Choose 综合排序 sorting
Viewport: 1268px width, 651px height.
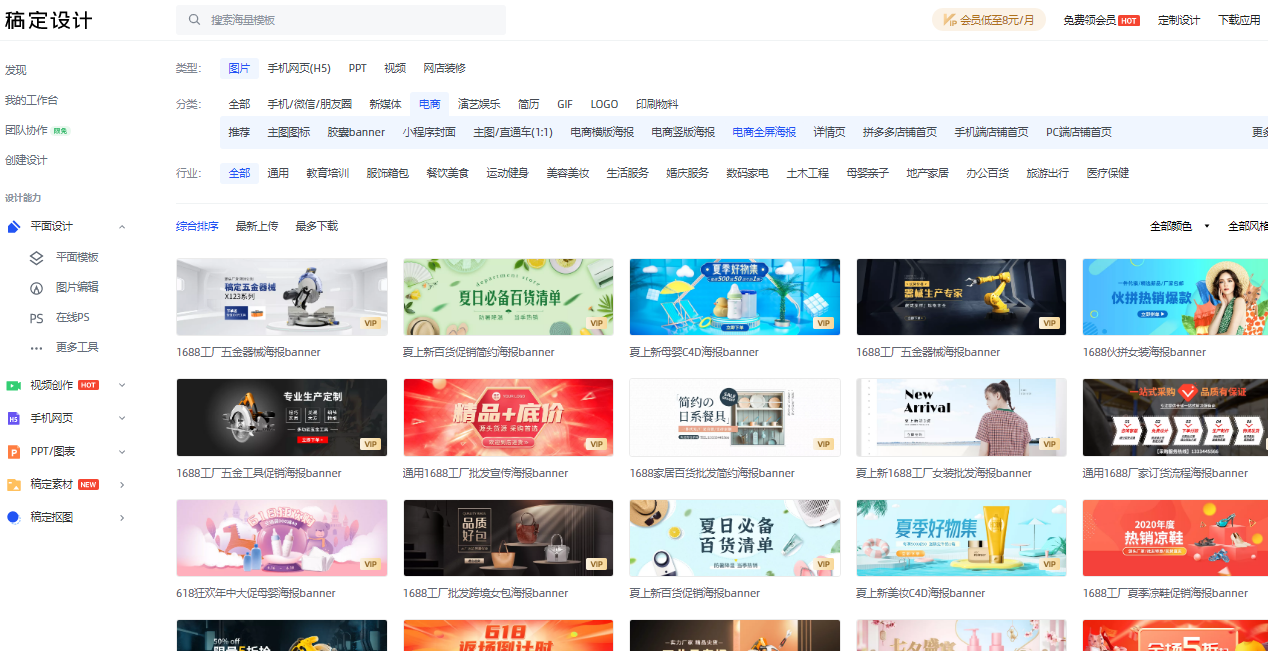(x=197, y=227)
